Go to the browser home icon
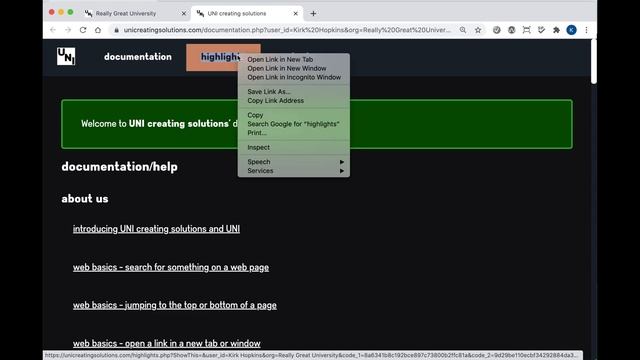640x360 pixels. pos(98,30)
